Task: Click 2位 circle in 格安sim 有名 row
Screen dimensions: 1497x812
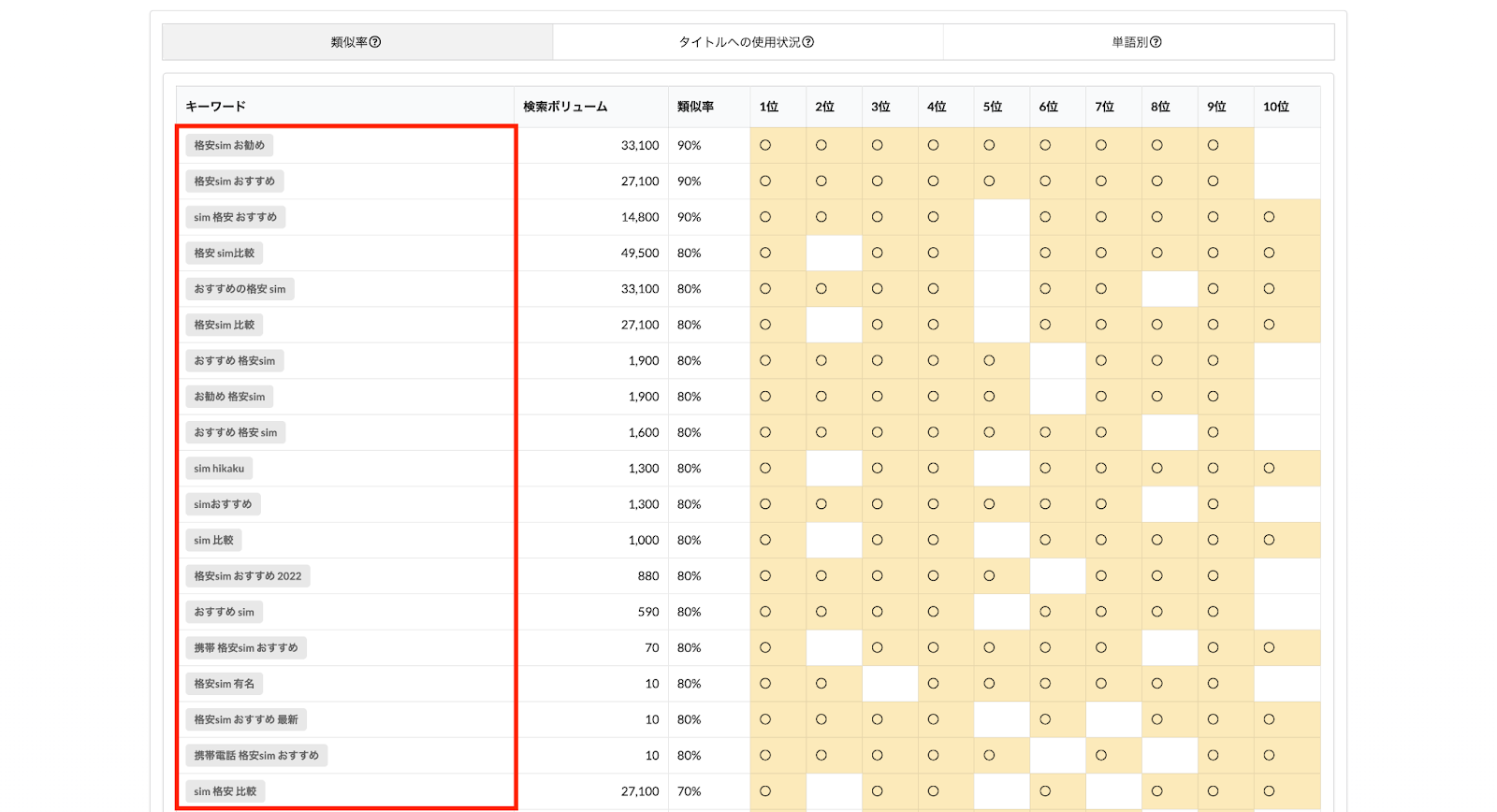Action: tap(821, 684)
